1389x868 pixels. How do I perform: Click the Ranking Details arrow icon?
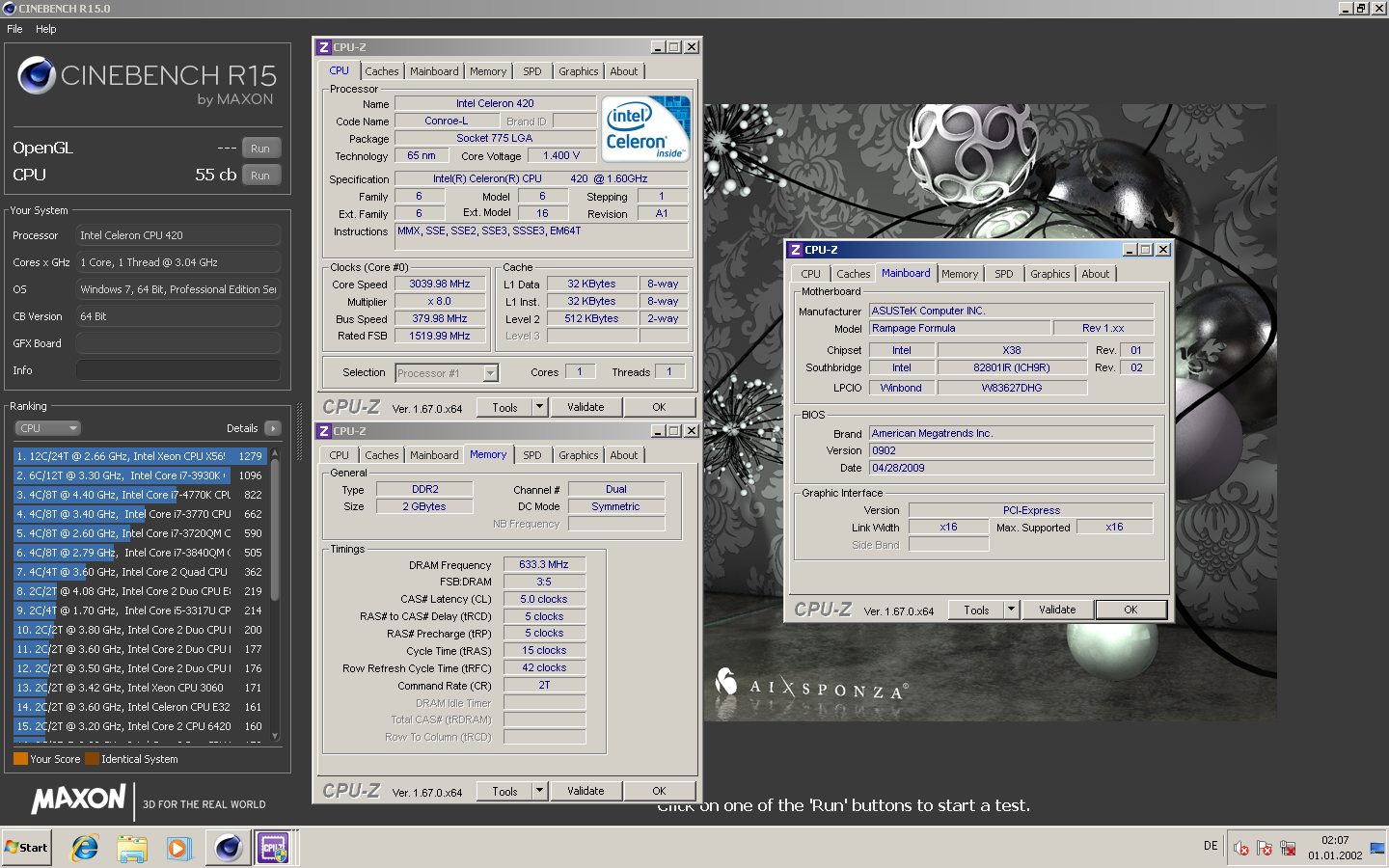coord(273,428)
